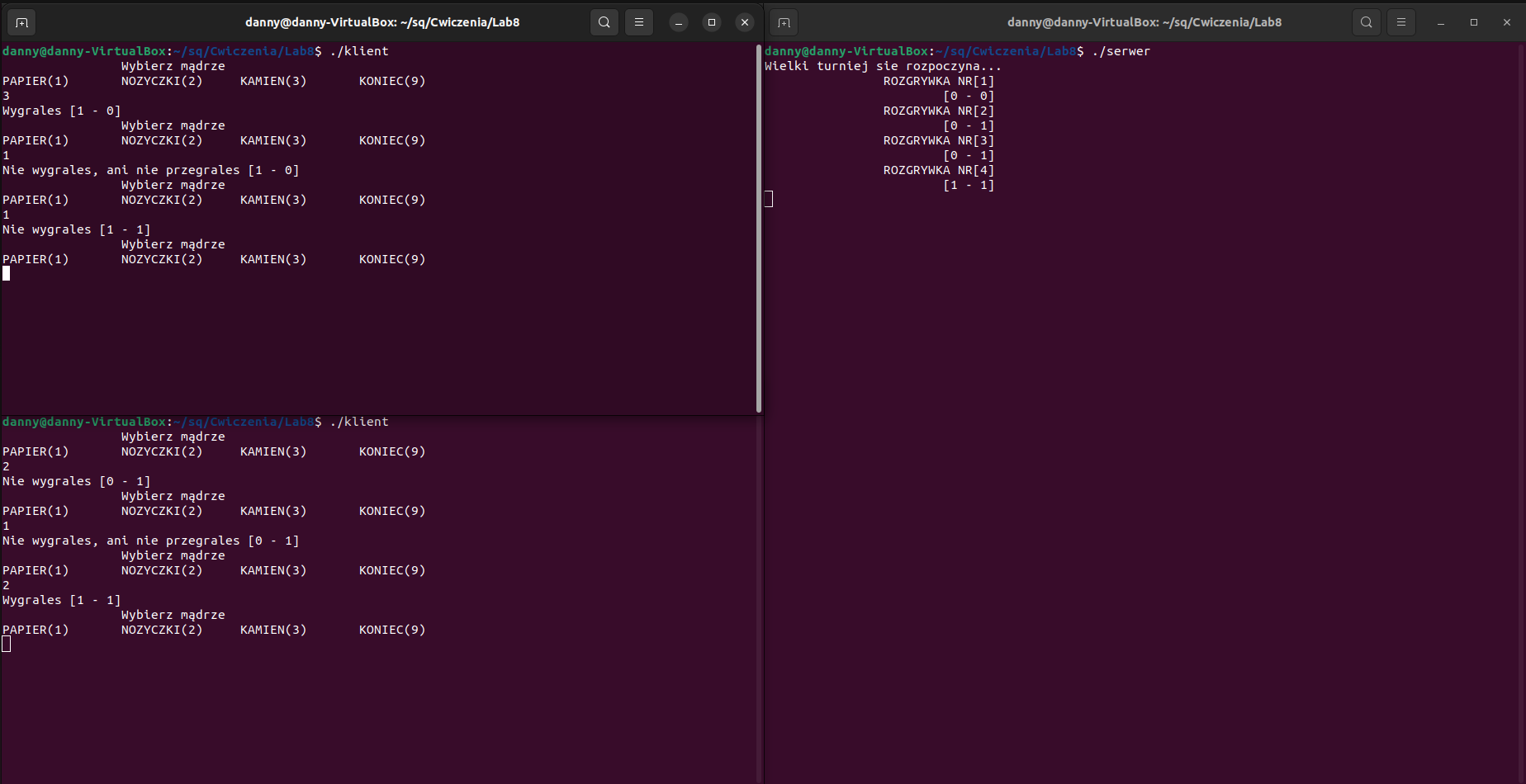
Task: Click the scrollbar of the upper klient pane
Action: (x=759, y=229)
